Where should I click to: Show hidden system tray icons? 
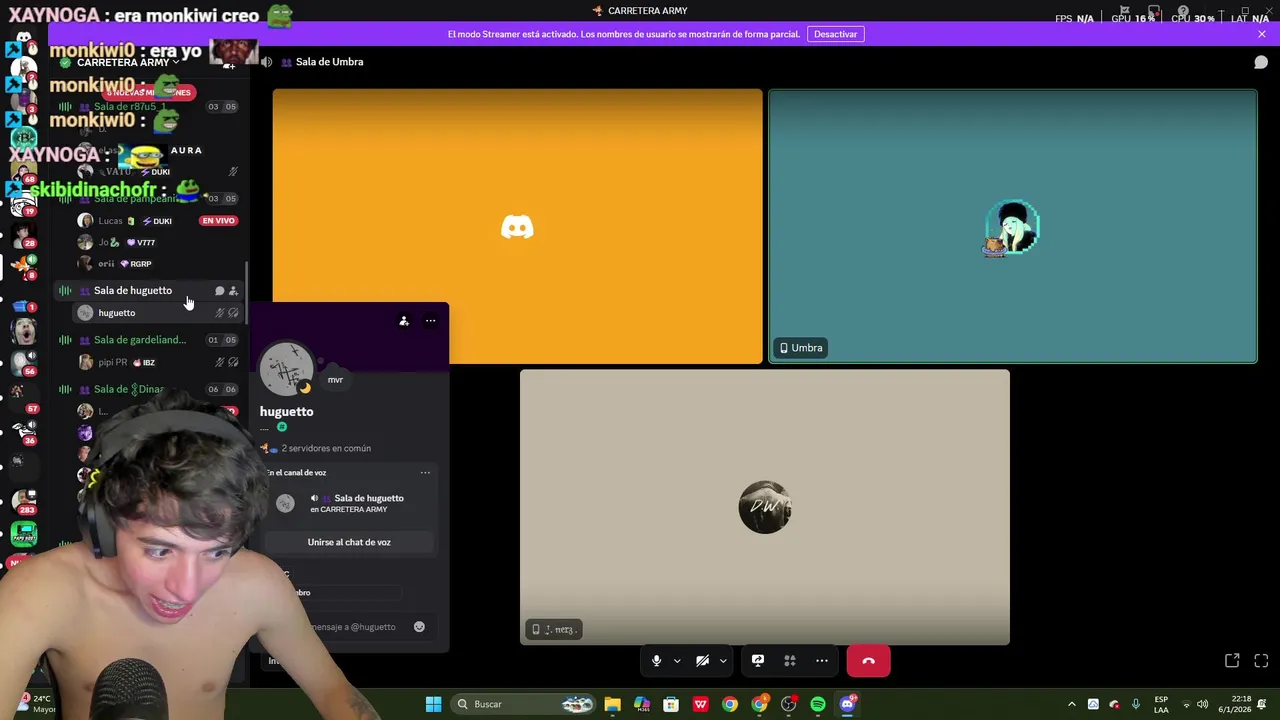[x=1071, y=704]
